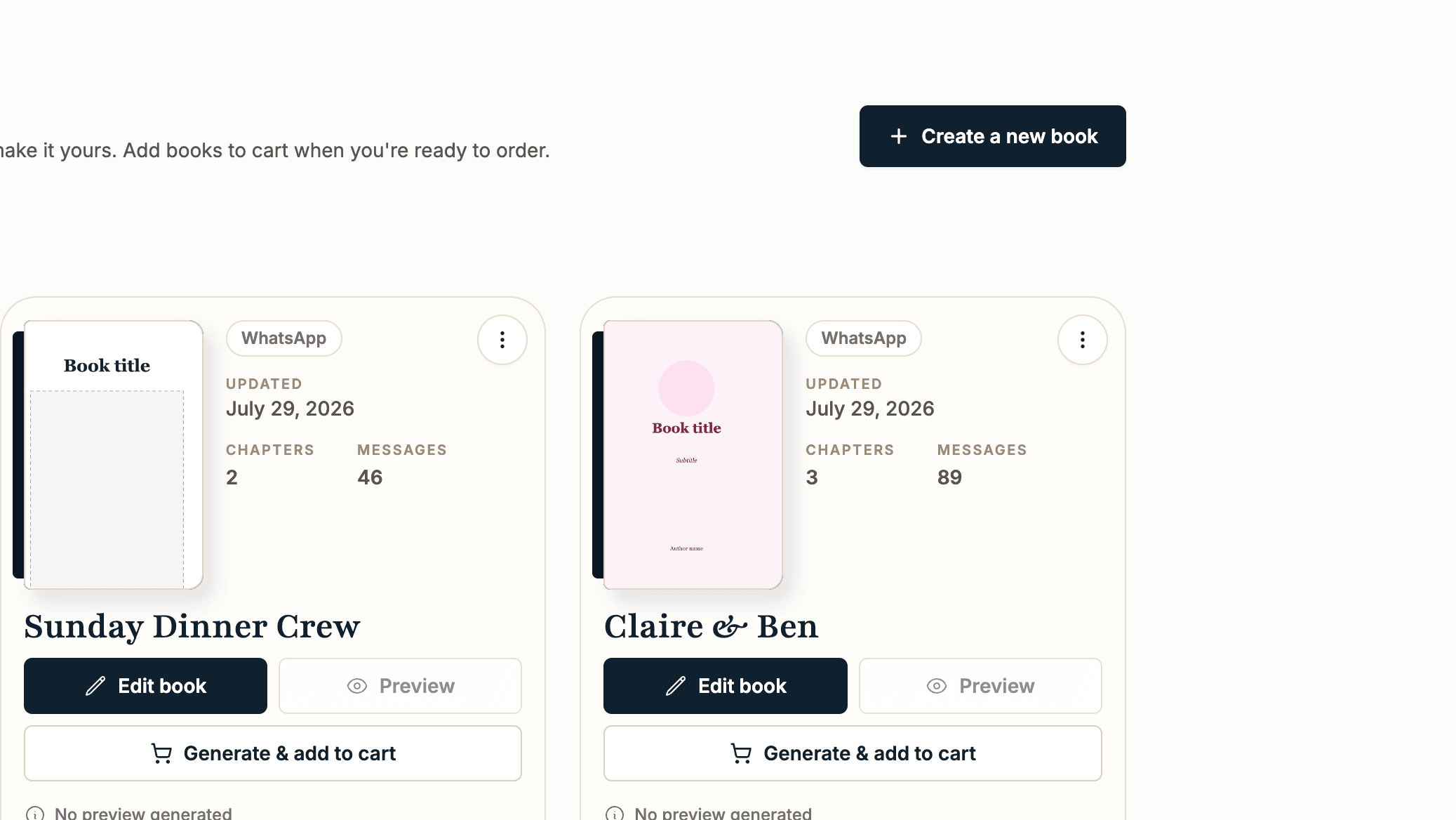Generate and add Claire & Ben to cart

[853, 753]
